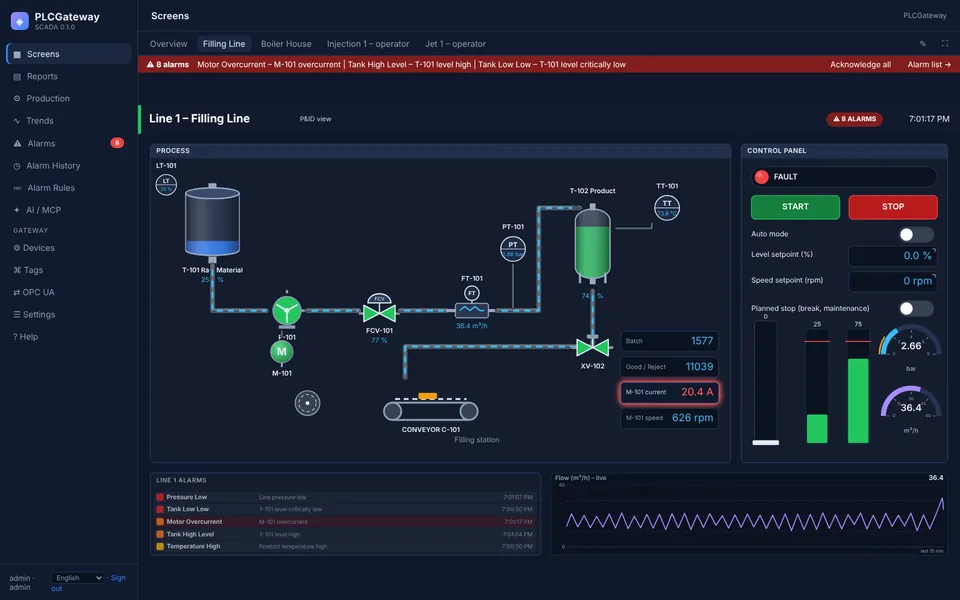Viewport: 960px width, 600px height.
Task: Toggle the Planned stop switch
Action: click(x=915, y=309)
